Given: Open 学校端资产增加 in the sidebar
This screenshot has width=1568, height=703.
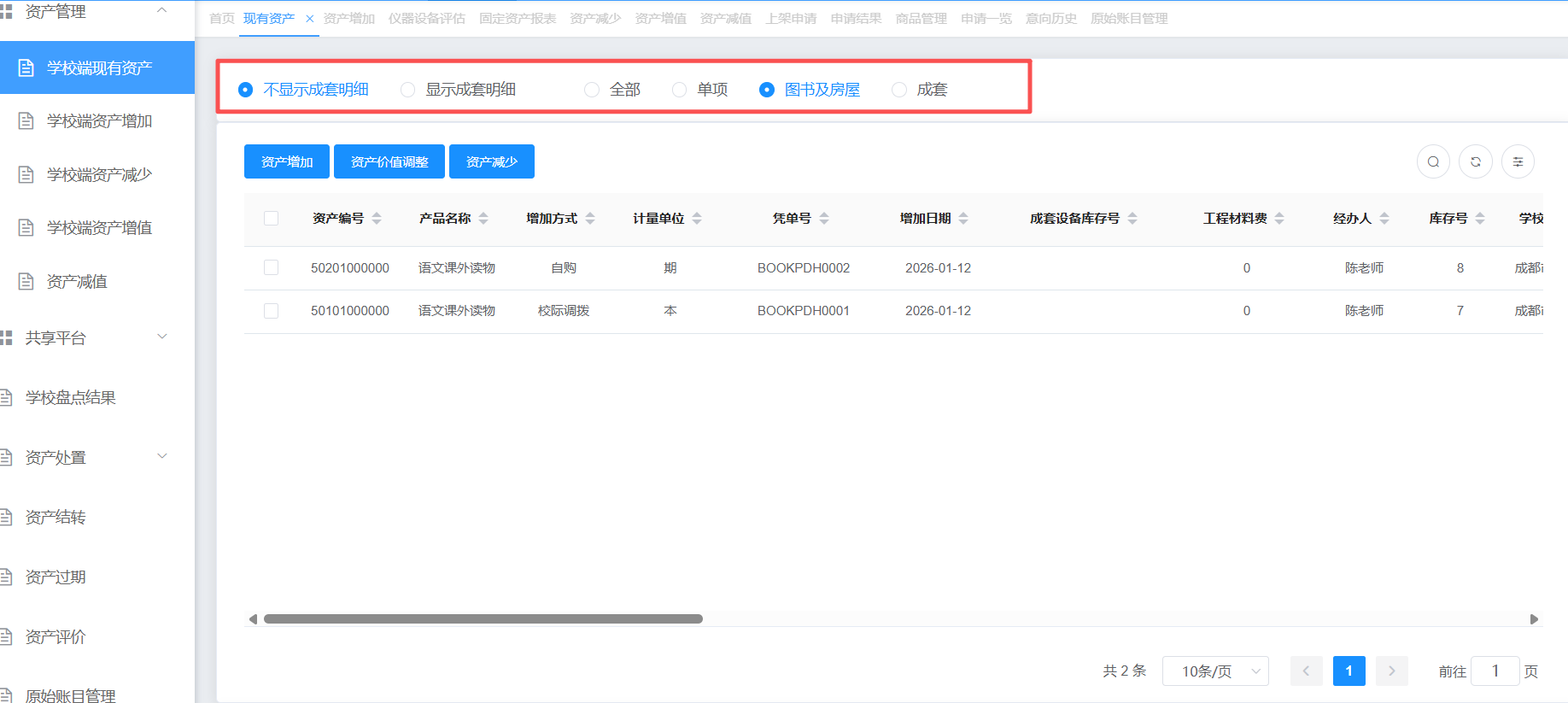Looking at the screenshot, I should click(99, 121).
